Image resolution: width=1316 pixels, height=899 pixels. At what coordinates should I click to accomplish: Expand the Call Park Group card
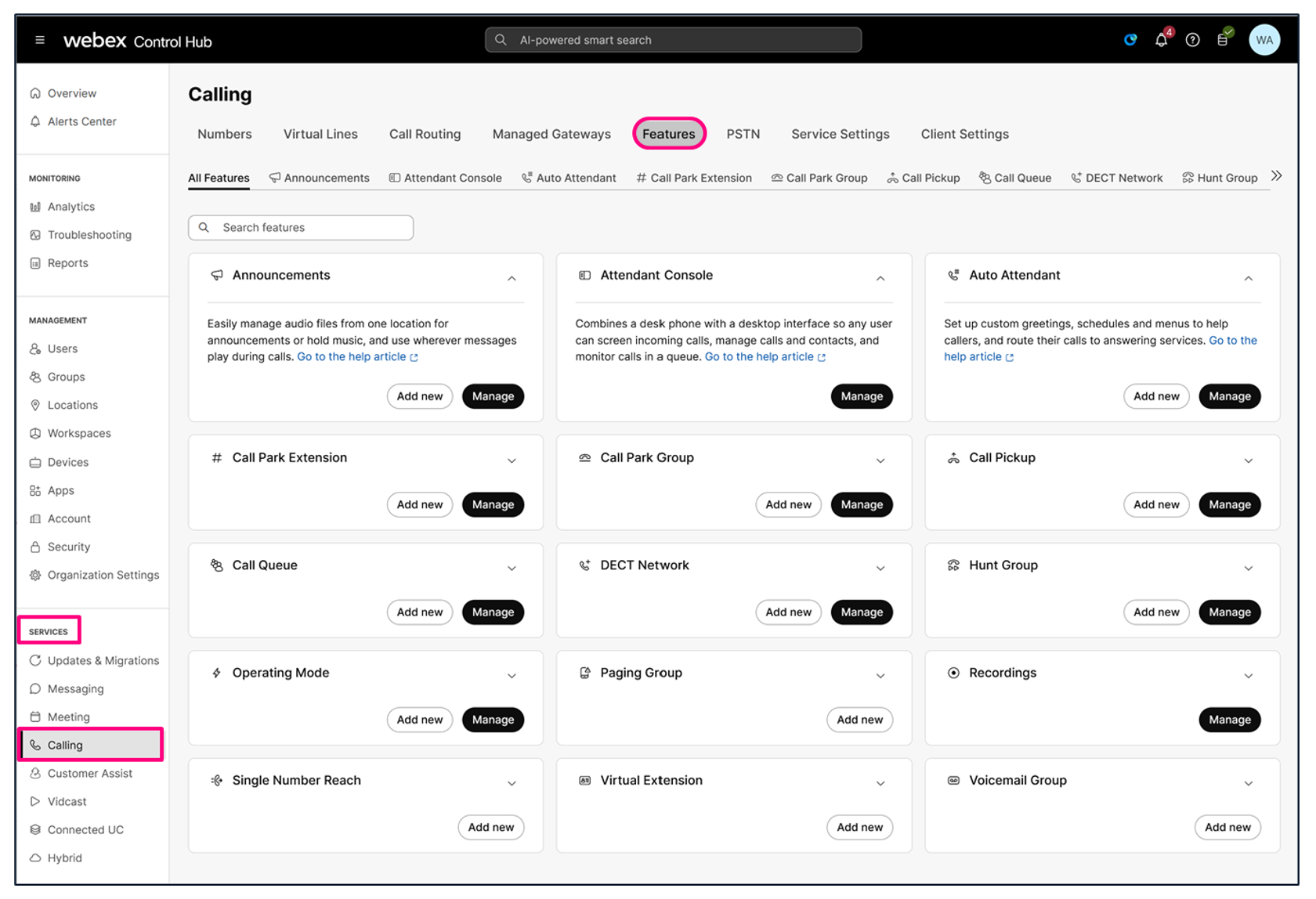(x=880, y=460)
